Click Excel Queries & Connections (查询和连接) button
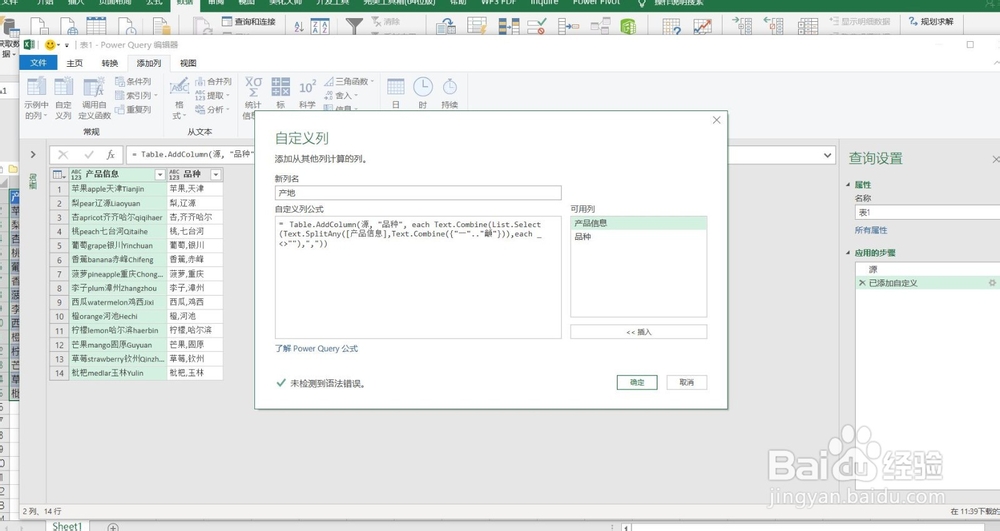Screen dimensions: 1000x531 point(249,22)
